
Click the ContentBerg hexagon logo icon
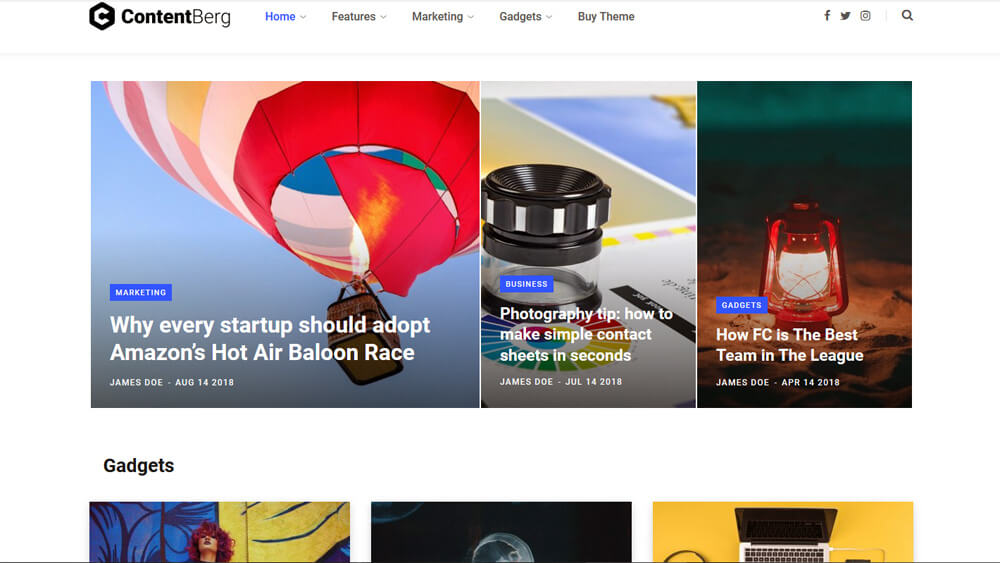click(102, 16)
